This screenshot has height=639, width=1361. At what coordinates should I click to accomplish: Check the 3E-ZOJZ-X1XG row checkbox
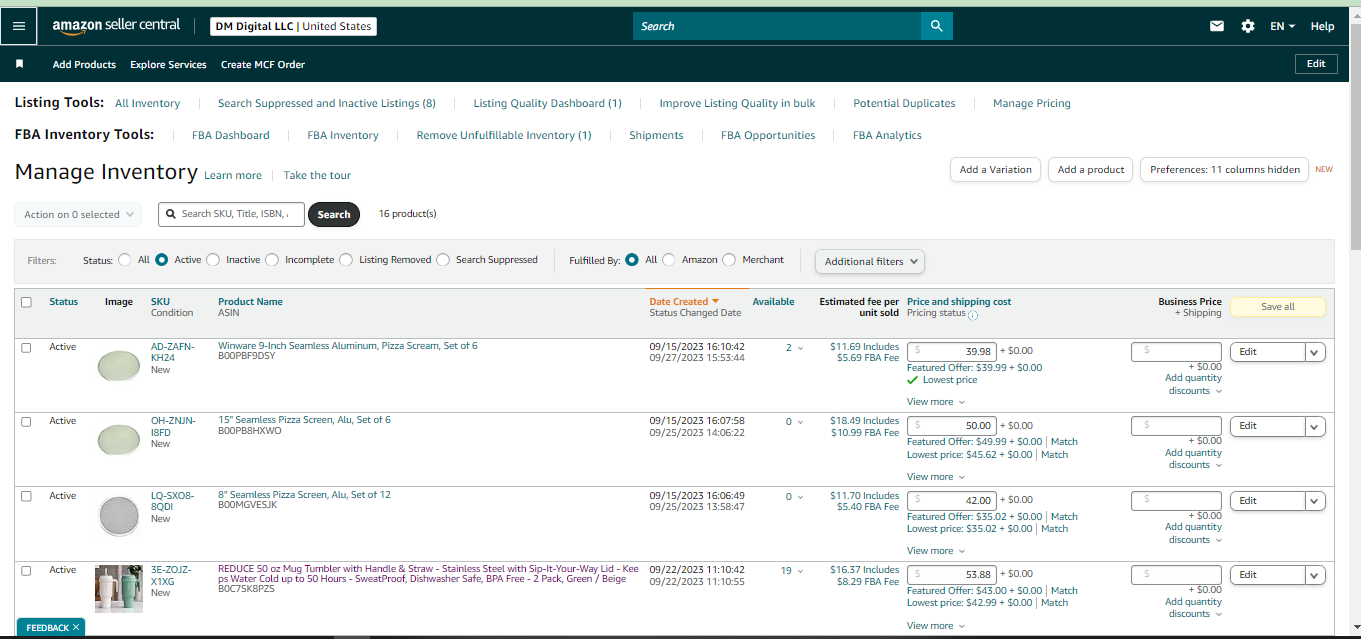point(26,570)
